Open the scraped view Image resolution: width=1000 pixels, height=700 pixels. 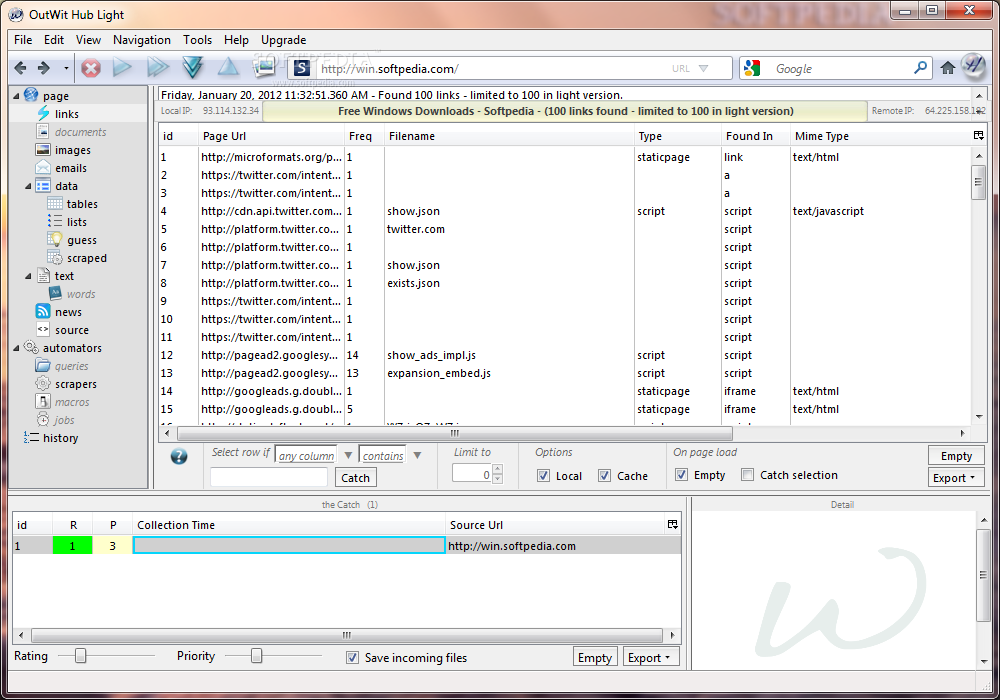(x=86, y=258)
